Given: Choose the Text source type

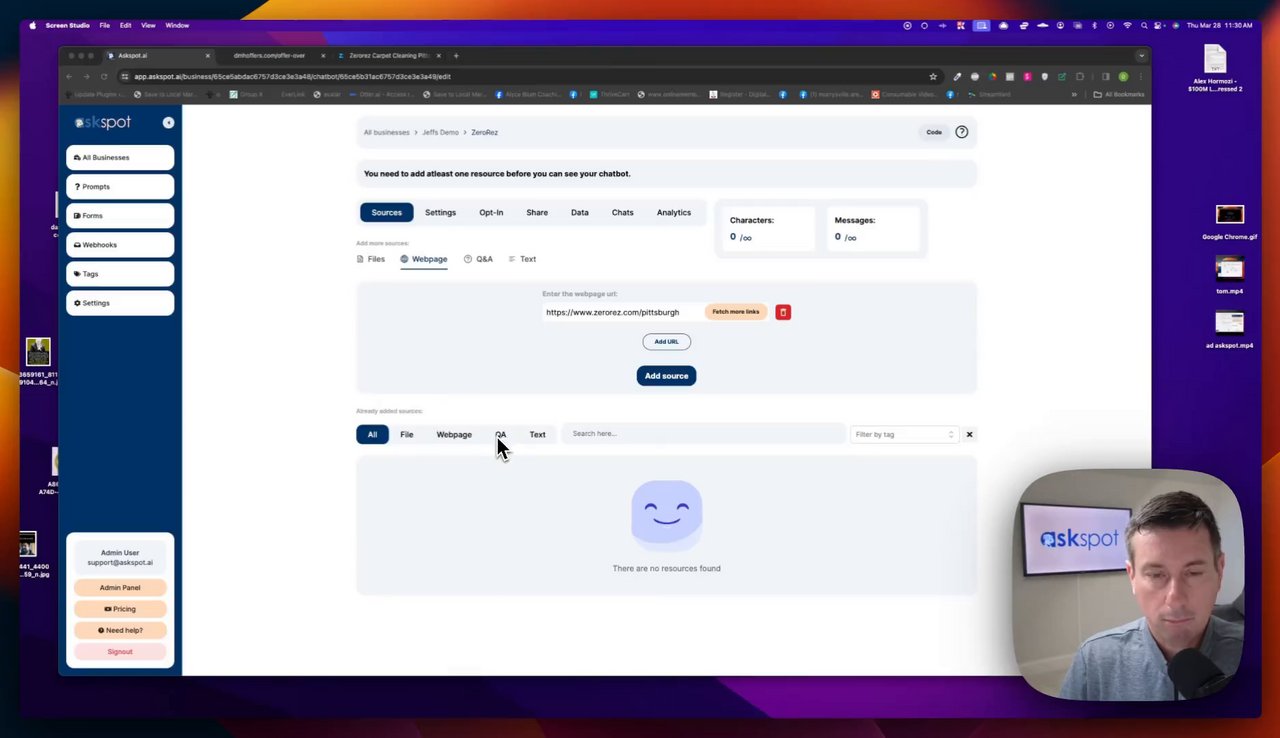Looking at the screenshot, I should [522, 259].
